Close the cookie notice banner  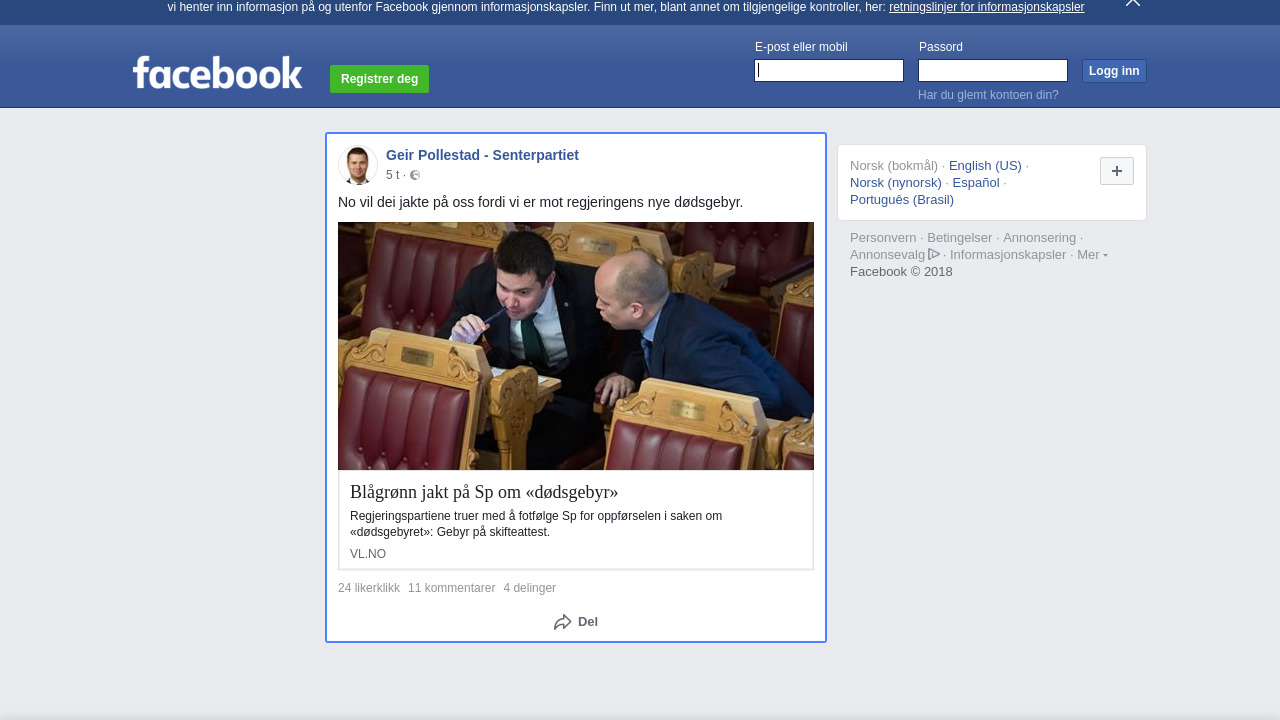(1133, 3)
